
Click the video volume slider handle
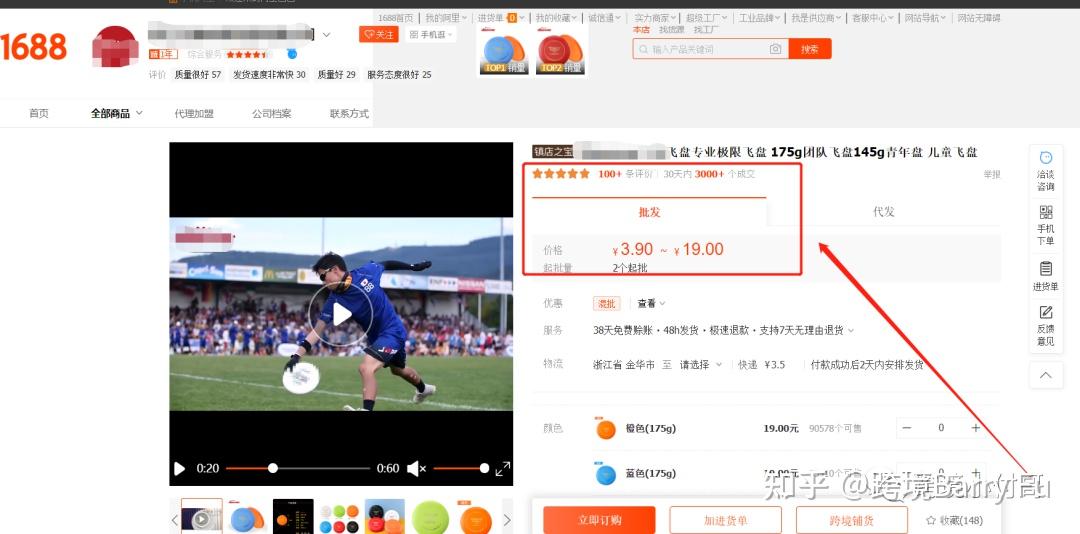pyautogui.click(x=484, y=469)
